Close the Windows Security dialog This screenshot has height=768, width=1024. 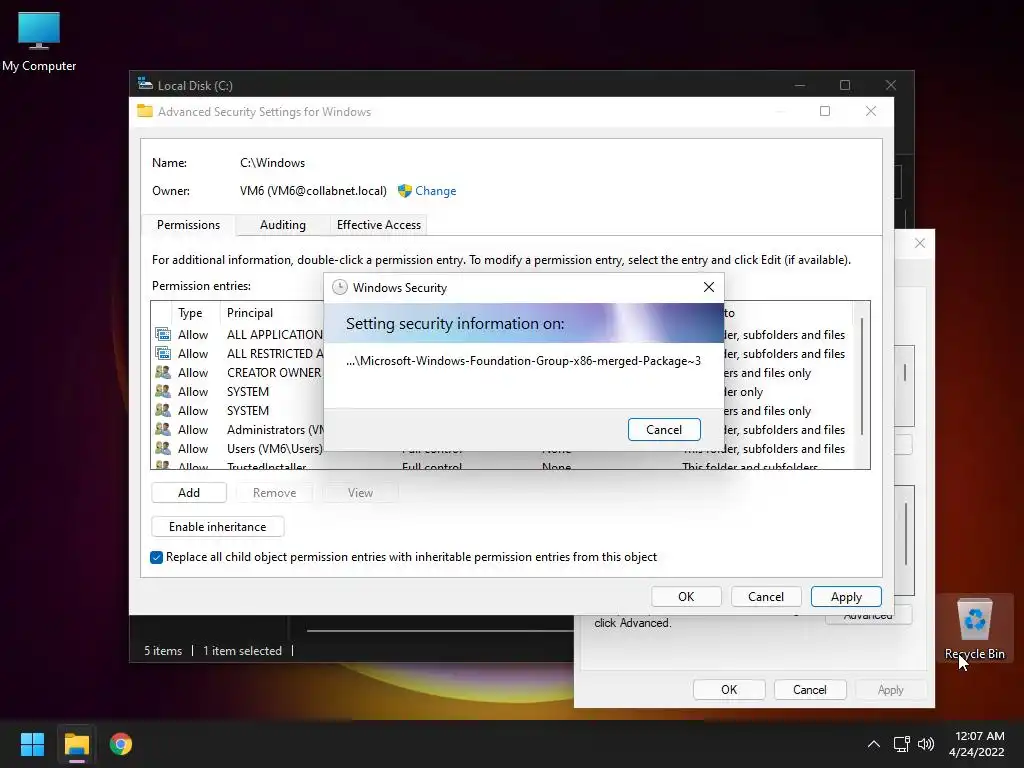point(709,287)
